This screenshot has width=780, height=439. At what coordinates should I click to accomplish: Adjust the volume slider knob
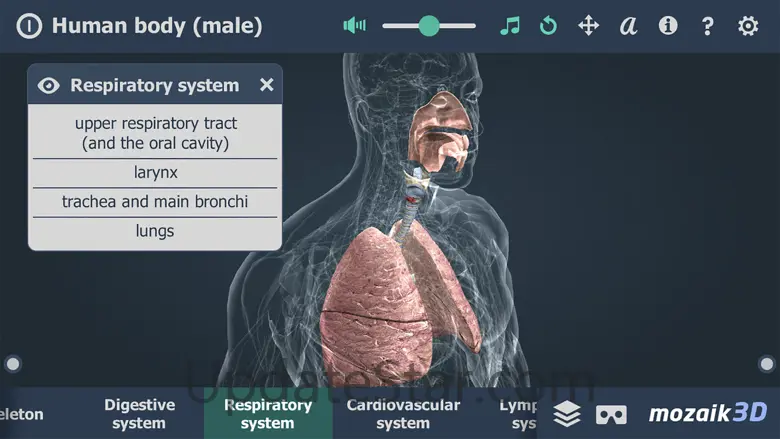point(429,26)
